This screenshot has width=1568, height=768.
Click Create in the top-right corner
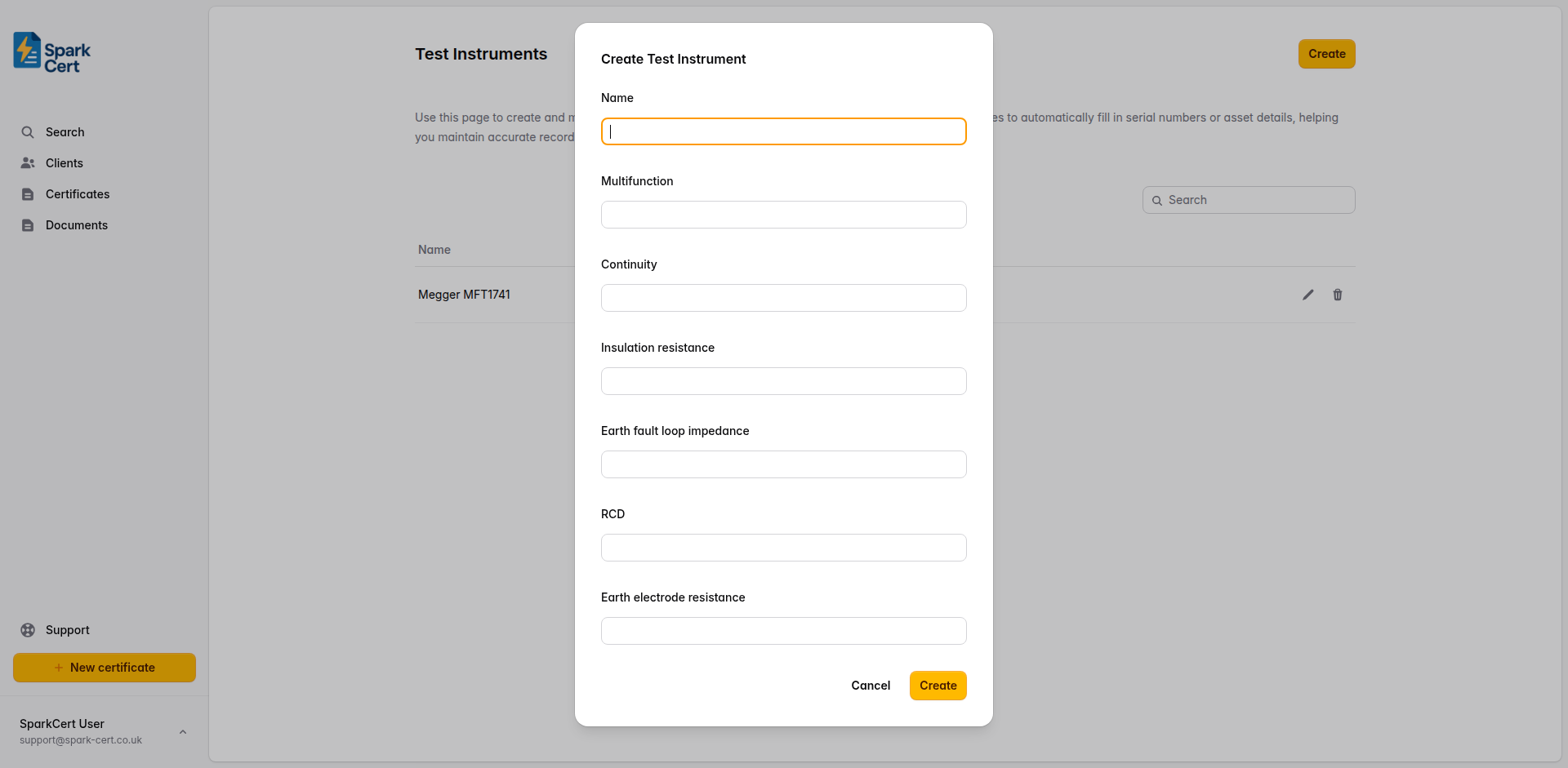click(1325, 54)
